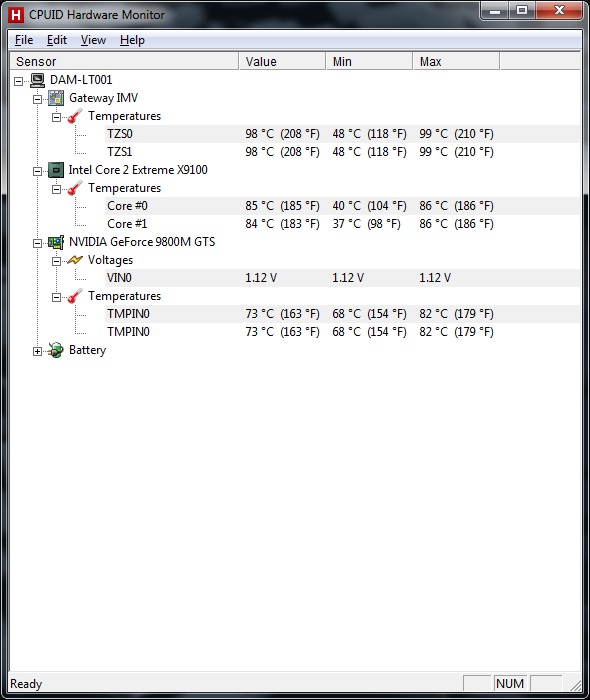
Task: Click the thermometer icon under NVIDIA GeForce
Action: coord(75,296)
